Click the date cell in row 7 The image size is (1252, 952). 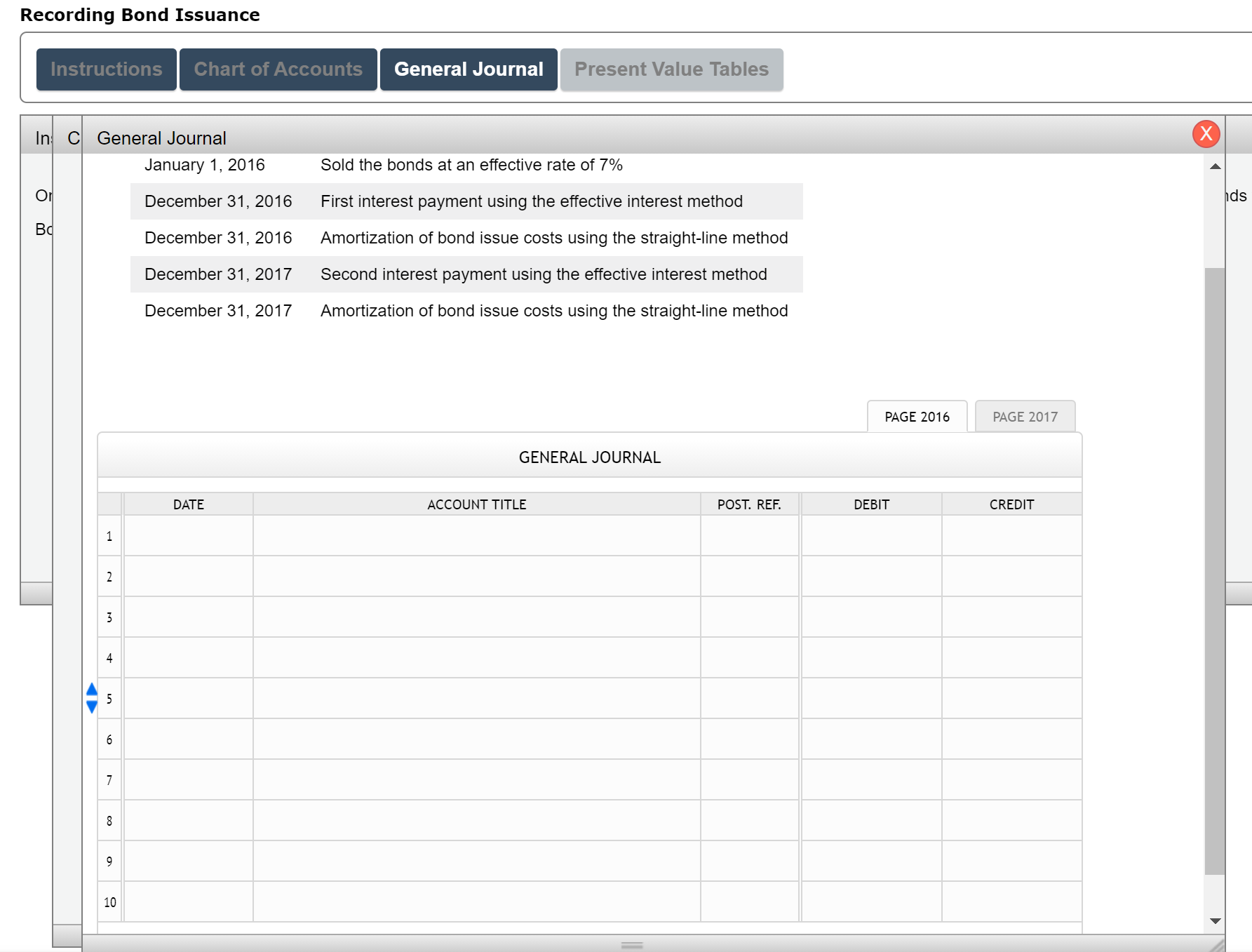pos(189,780)
